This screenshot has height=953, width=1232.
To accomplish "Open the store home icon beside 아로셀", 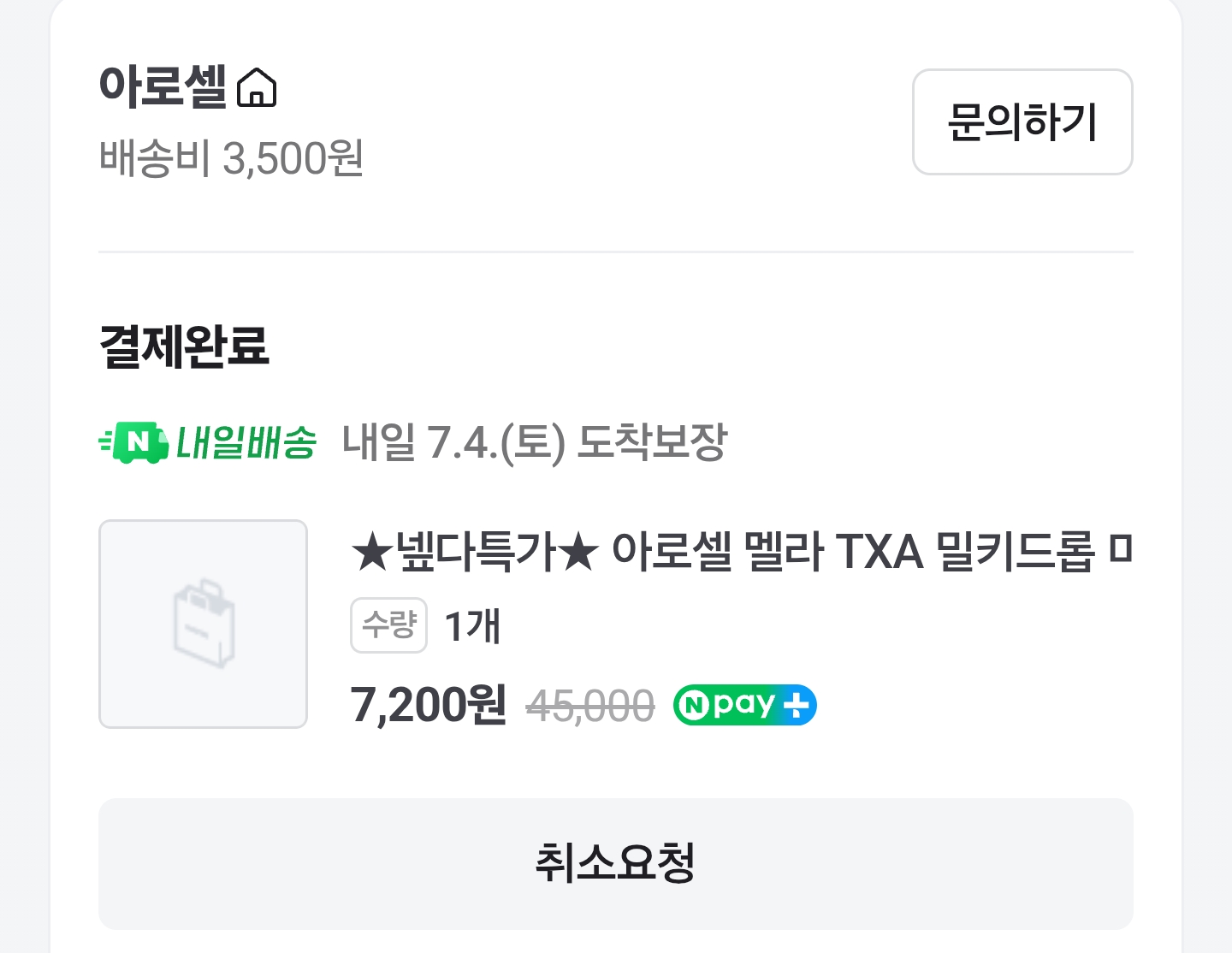I will [257, 87].
